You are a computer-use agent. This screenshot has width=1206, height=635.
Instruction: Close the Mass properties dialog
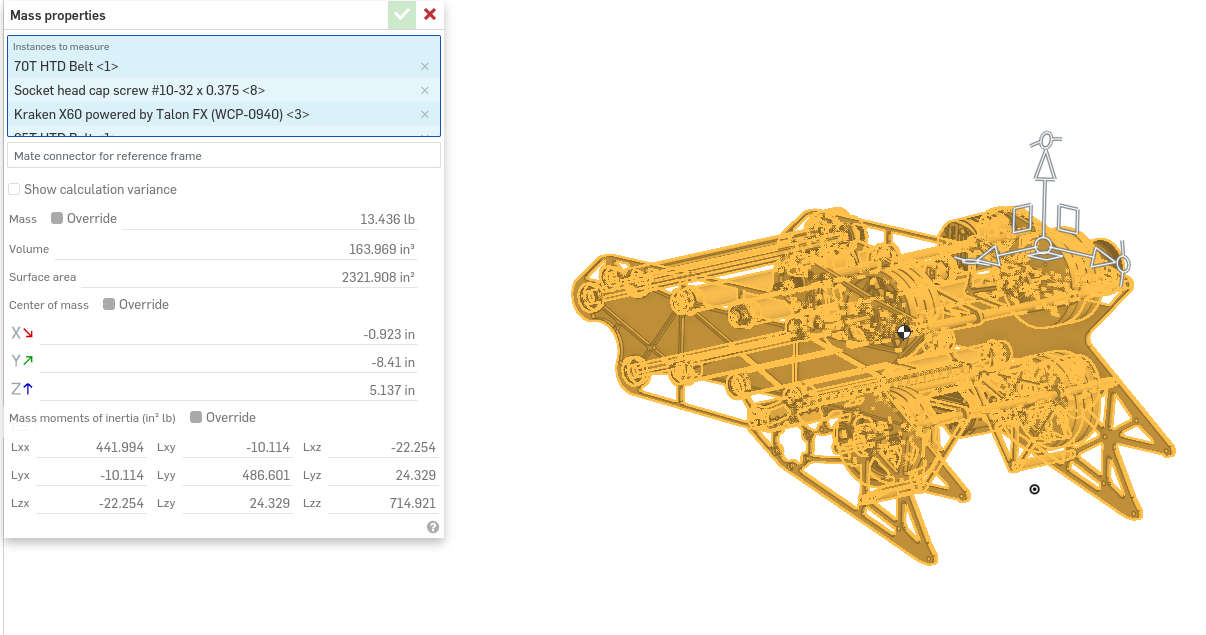[x=430, y=15]
